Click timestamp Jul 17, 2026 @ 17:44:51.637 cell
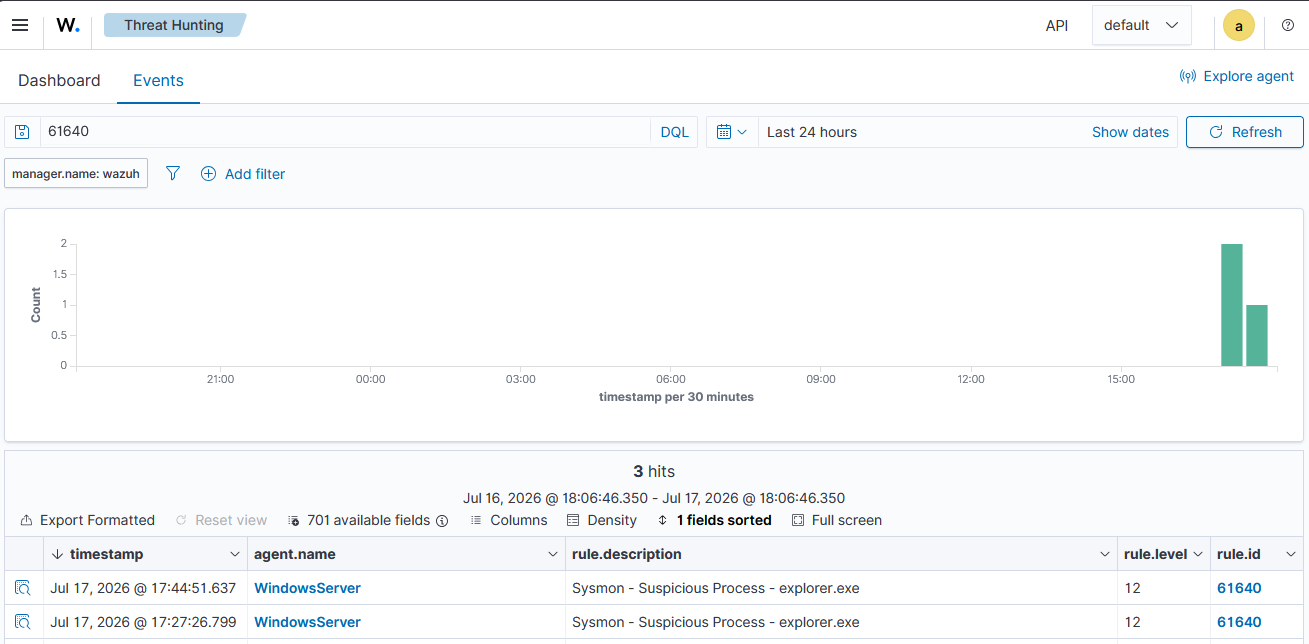Viewport: 1309px width, 644px height. tap(143, 588)
